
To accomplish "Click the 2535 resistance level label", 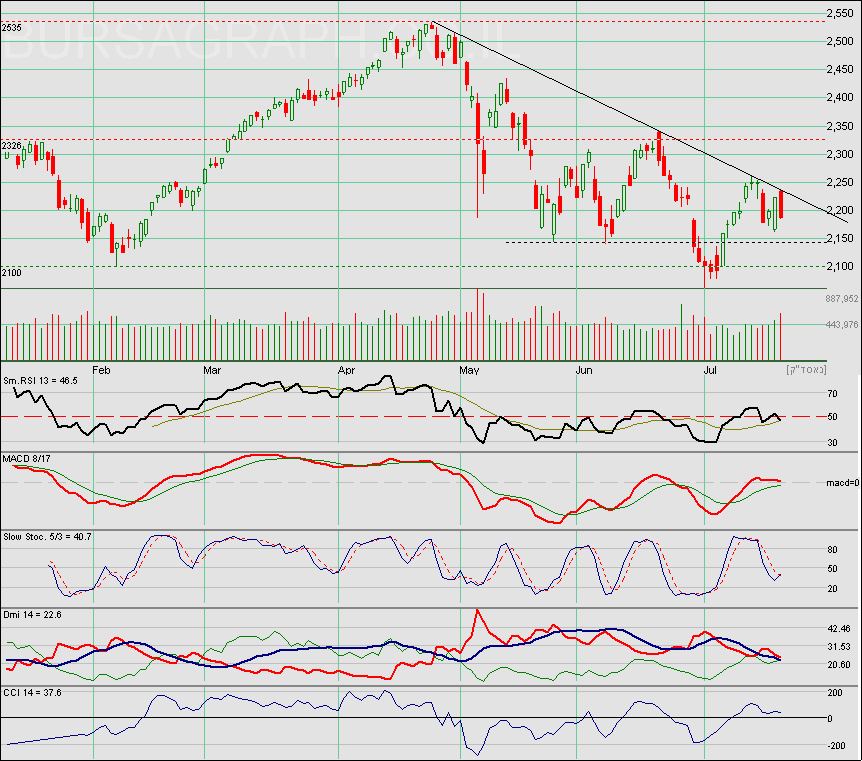I will [12, 27].
